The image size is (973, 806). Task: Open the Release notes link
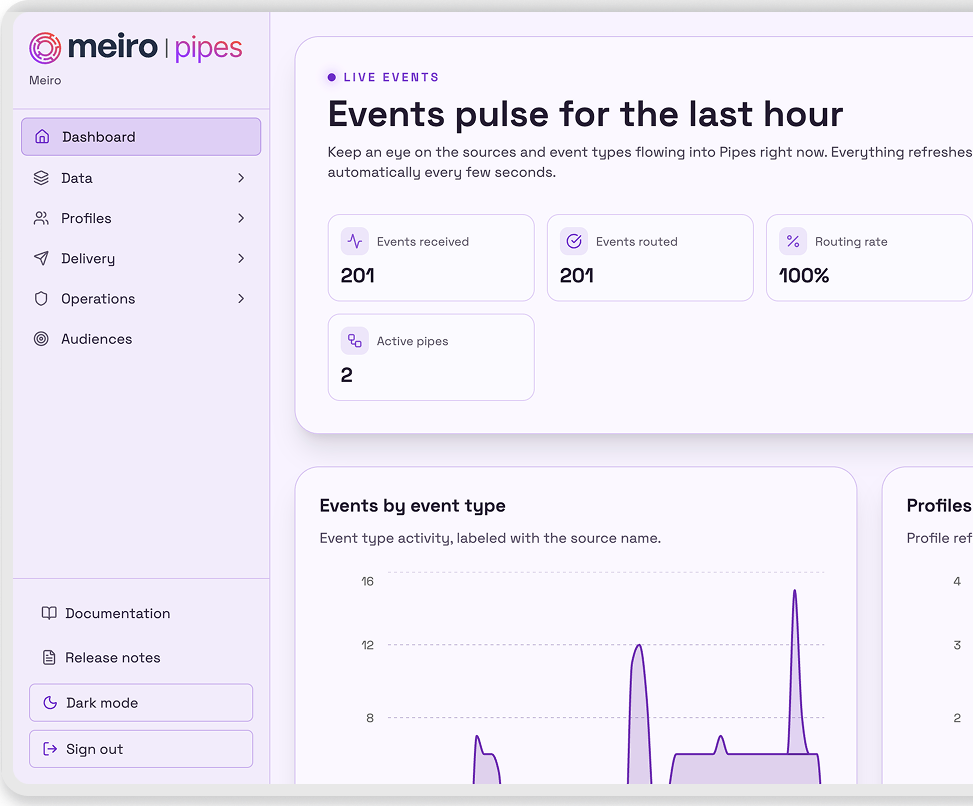point(141,657)
